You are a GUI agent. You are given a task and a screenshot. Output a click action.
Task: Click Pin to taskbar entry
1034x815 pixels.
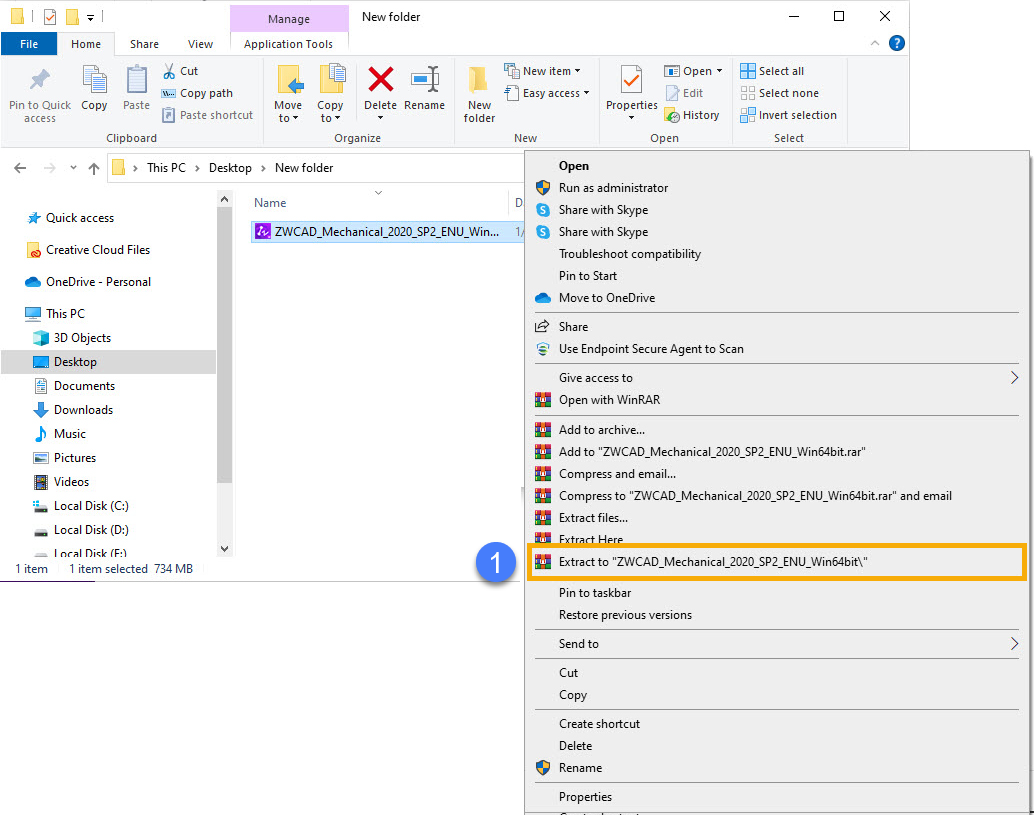595,593
